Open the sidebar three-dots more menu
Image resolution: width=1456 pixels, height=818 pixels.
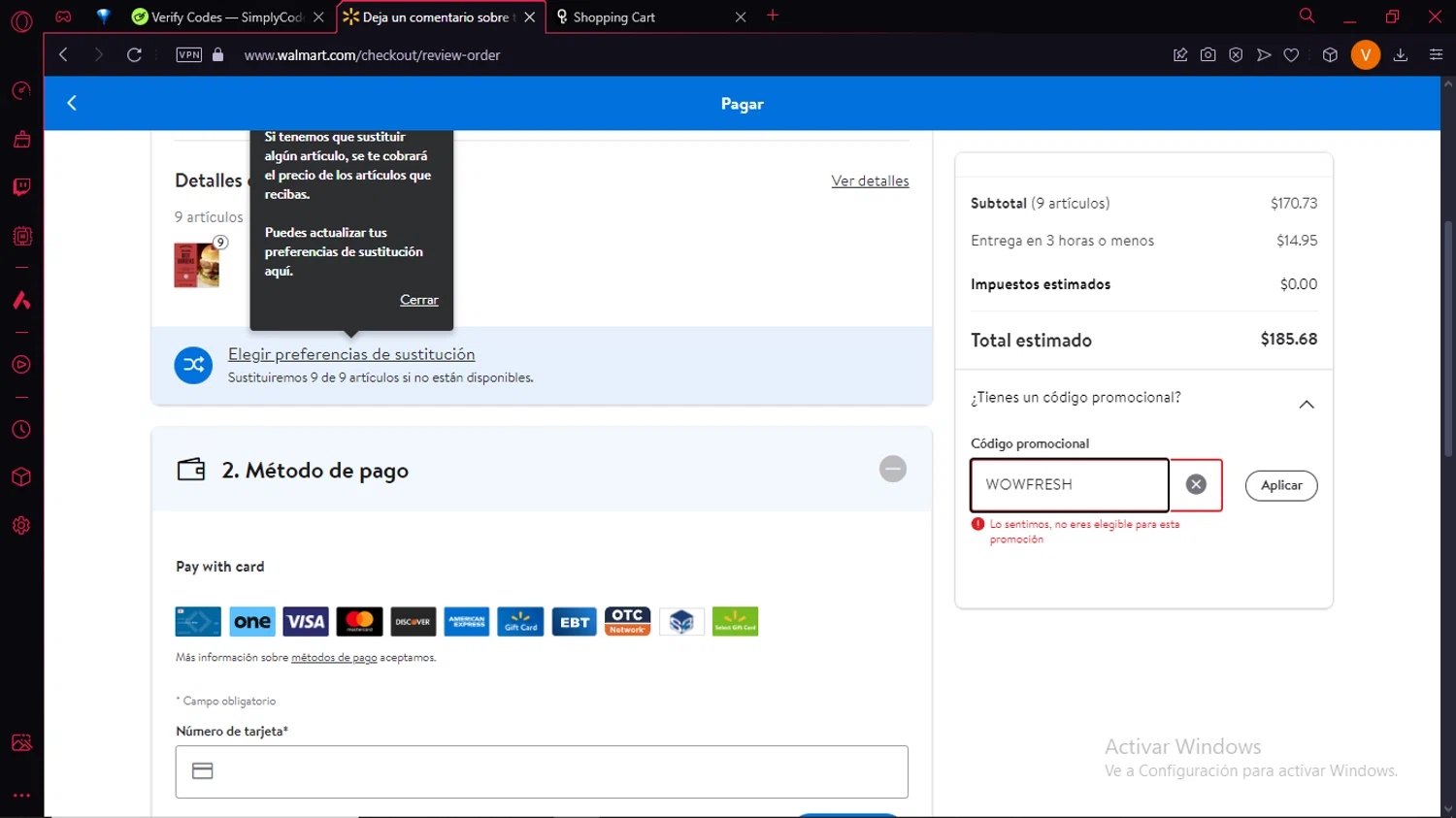(21, 796)
